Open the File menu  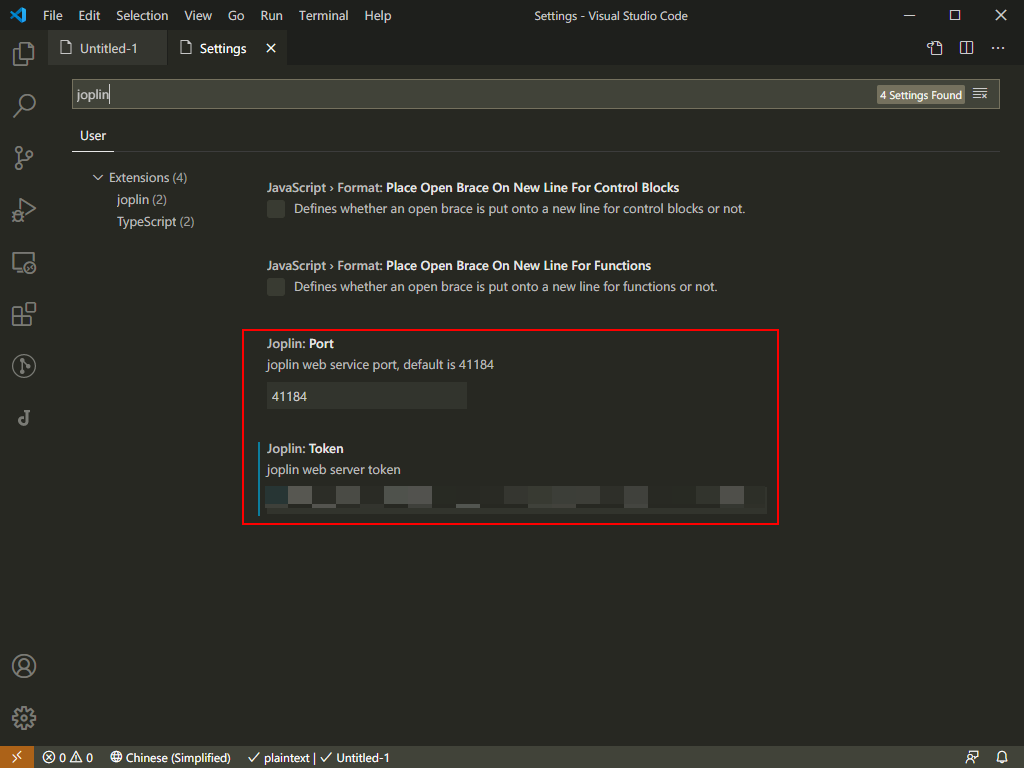tap(53, 16)
